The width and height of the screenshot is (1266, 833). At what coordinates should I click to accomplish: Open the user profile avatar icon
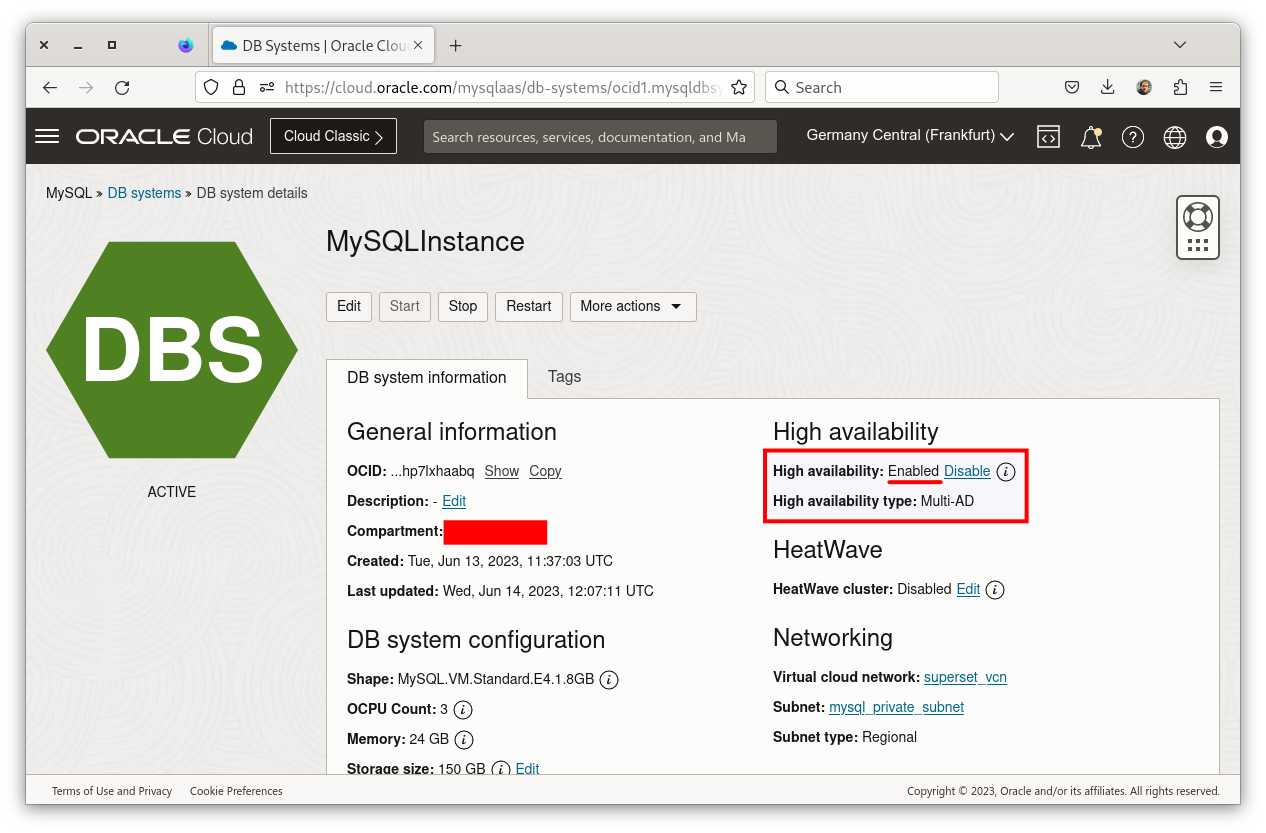[x=1217, y=137]
